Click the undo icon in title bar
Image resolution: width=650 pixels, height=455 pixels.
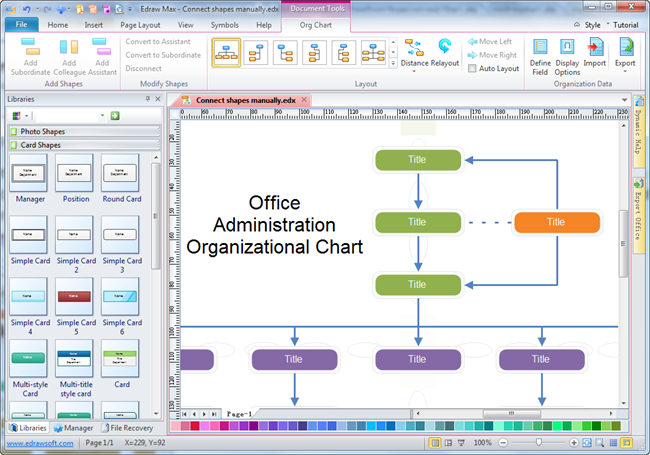point(27,9)
